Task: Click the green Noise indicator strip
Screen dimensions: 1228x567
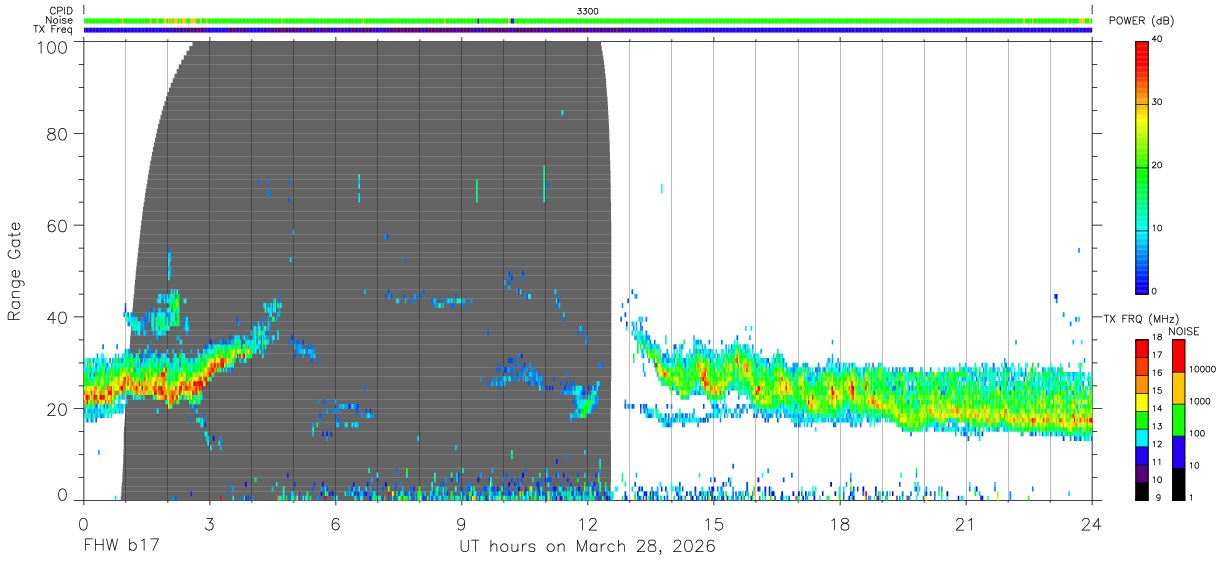Action: 588,20
